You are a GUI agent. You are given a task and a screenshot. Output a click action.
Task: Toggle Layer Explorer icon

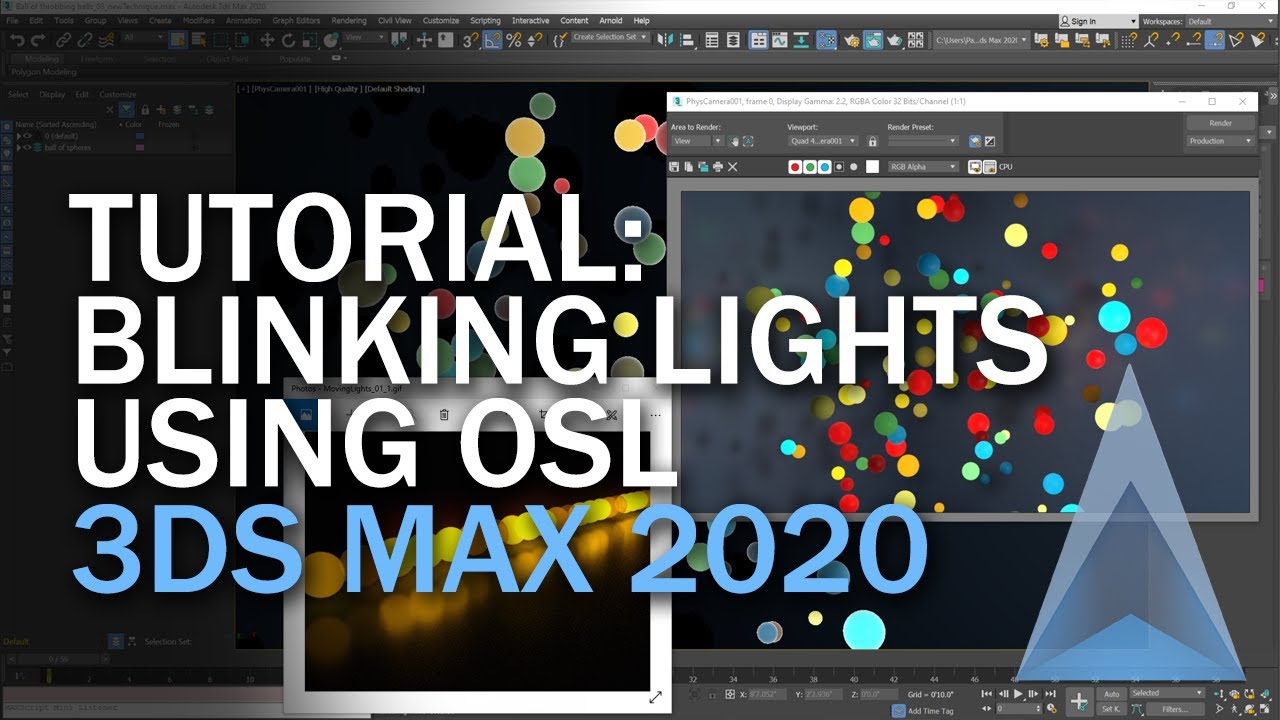pyautogui.click(x=734, y=40)
